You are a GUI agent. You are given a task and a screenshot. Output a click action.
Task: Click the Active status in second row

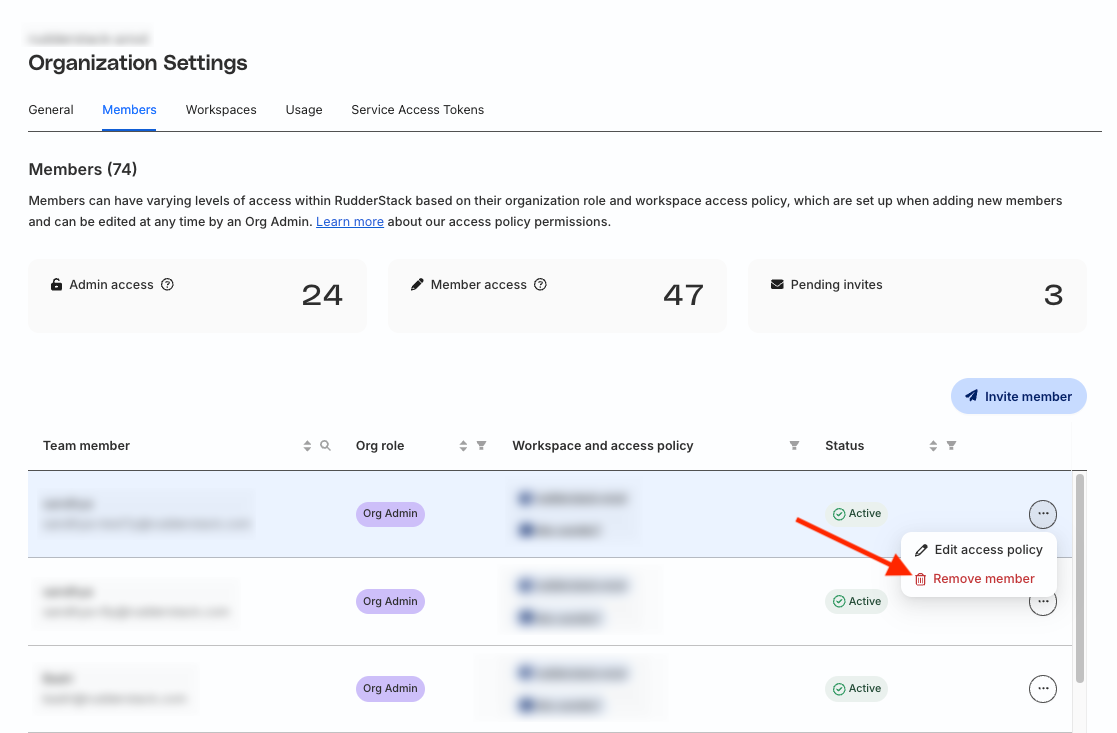pos(857,601)
